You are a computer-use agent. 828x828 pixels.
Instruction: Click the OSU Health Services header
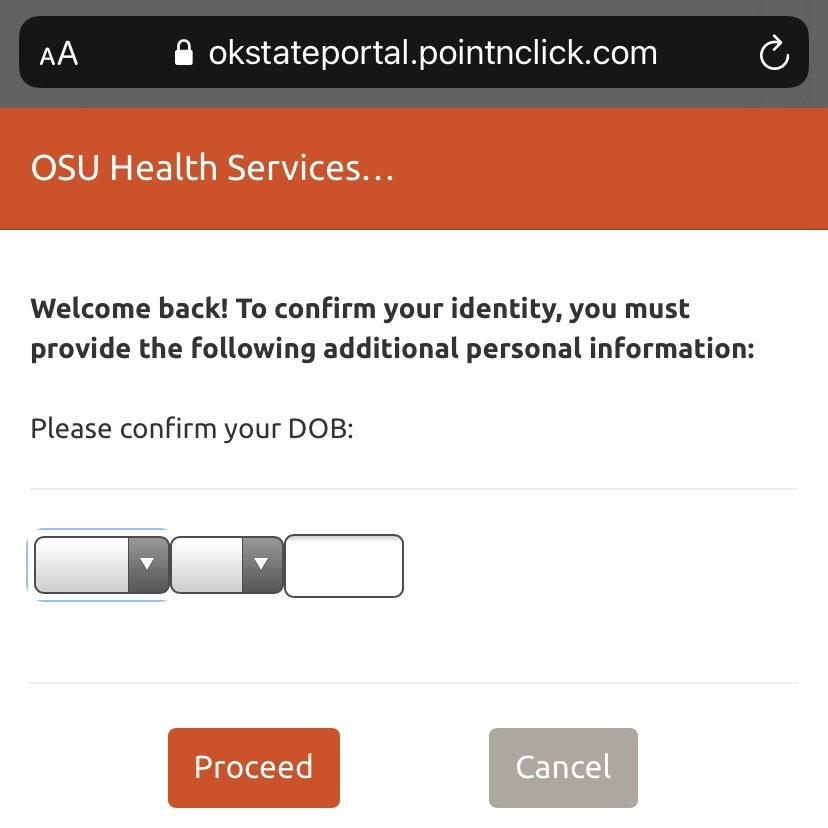point(211,168)
